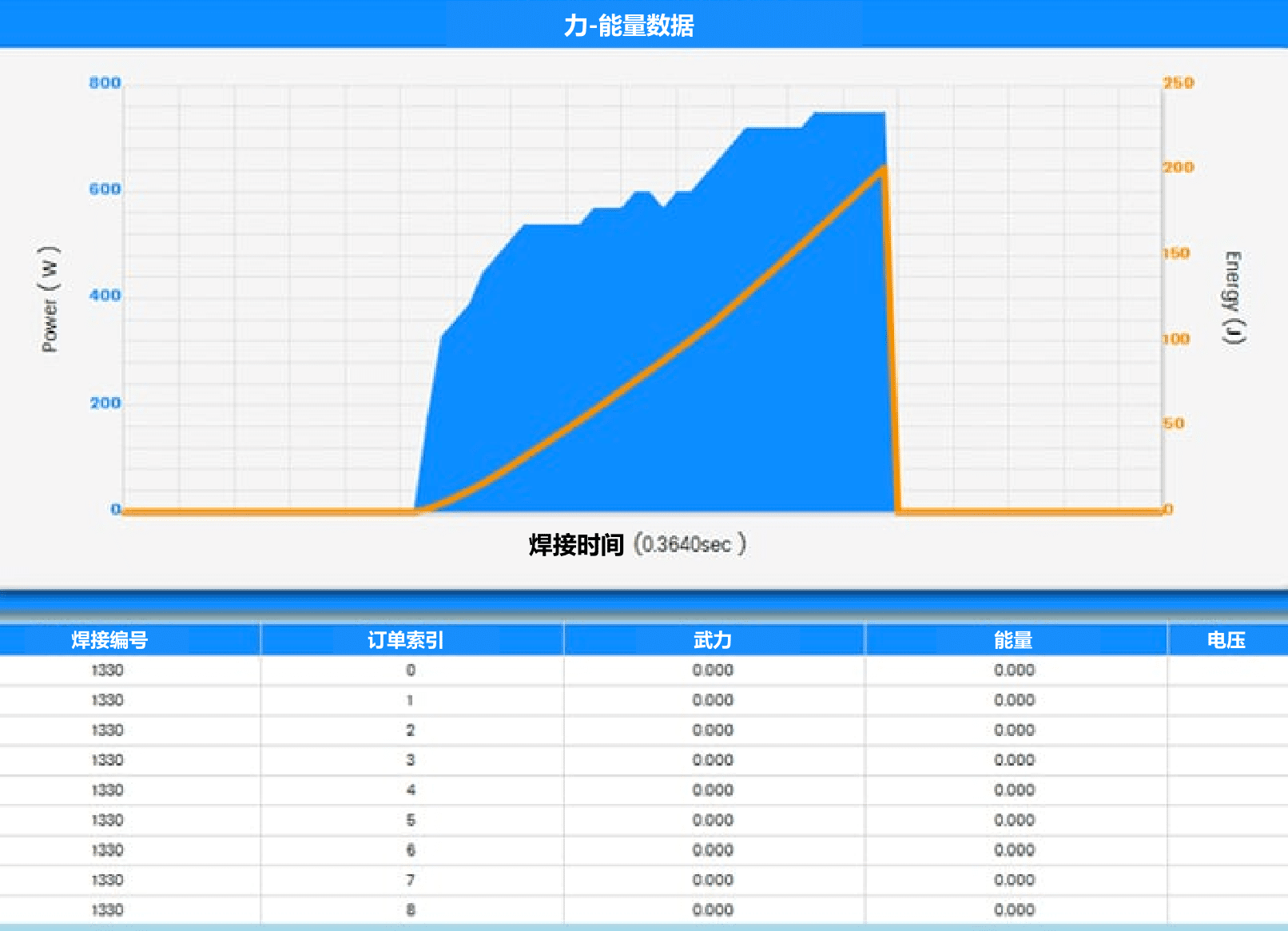Screen dimensions: 1288x931
Task: Click the 焊接编号 1330 in index 7 row
Action: tap(107, 880)
